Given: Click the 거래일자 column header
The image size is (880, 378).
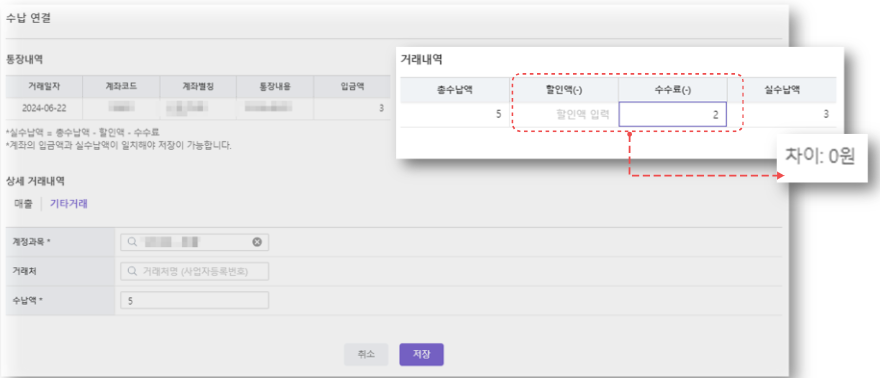Looking at the screenshot, I should coord(44,86).
